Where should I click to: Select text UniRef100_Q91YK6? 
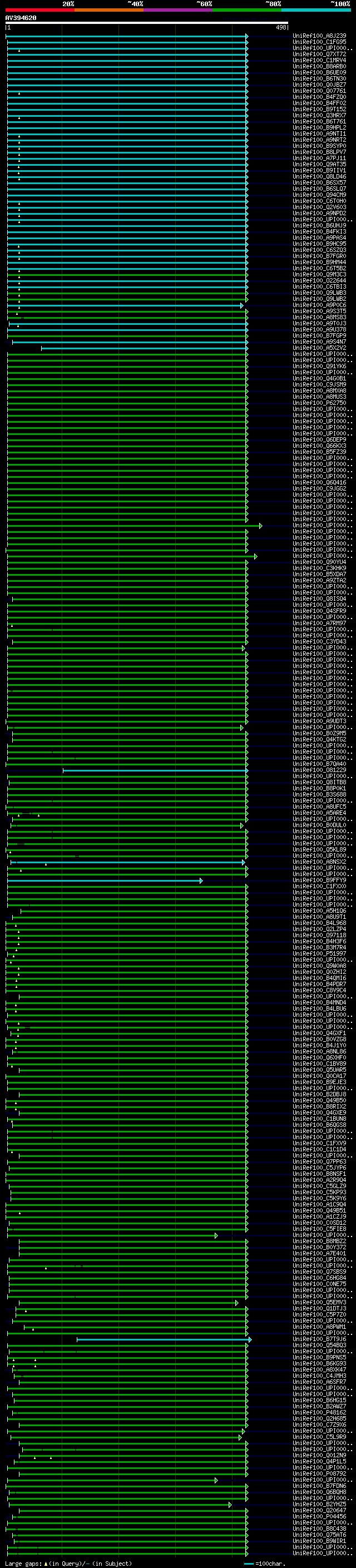[x=319, y=367]
